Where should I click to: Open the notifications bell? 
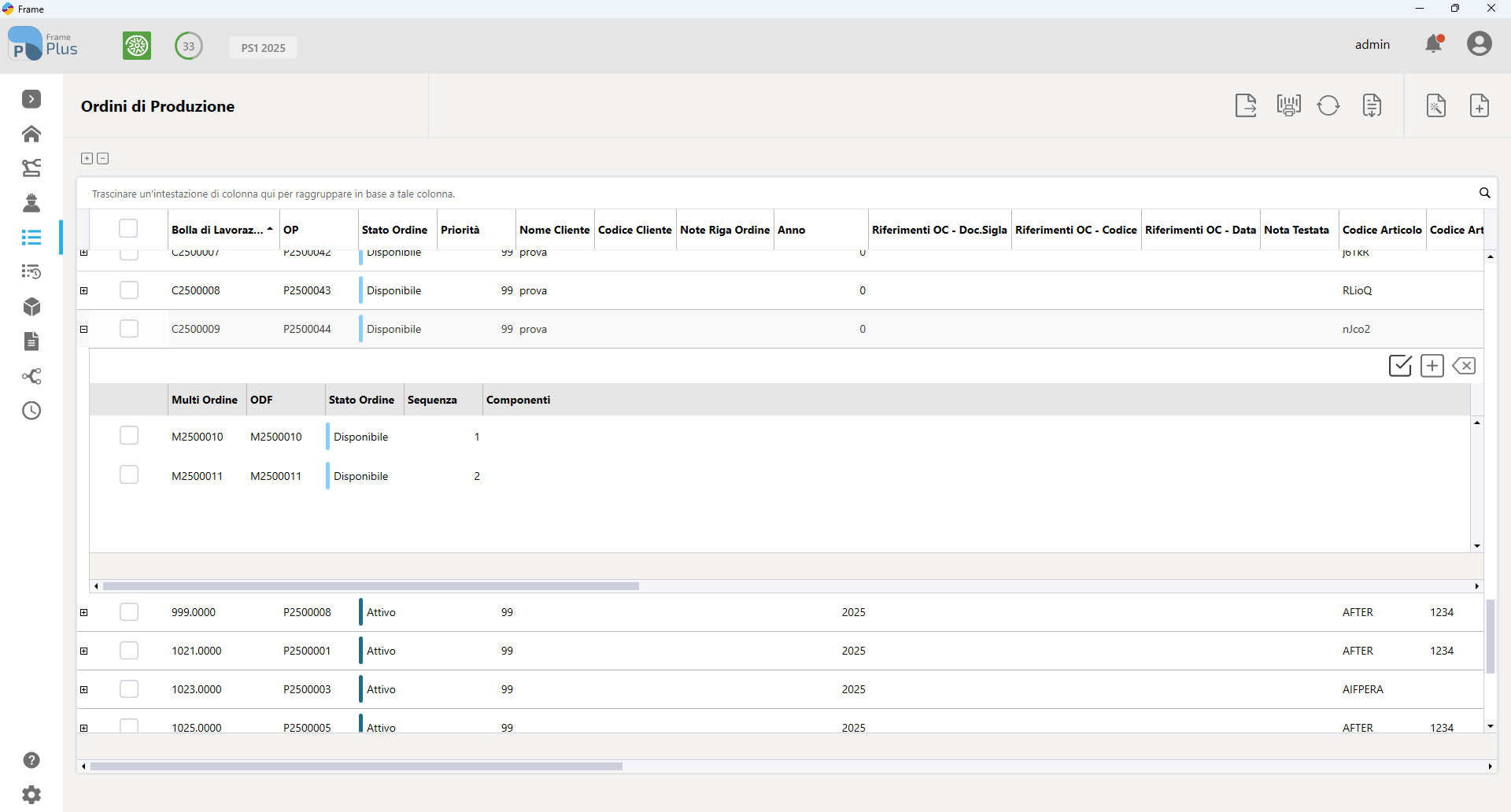pyautogui.click(x=1435, y=43)
